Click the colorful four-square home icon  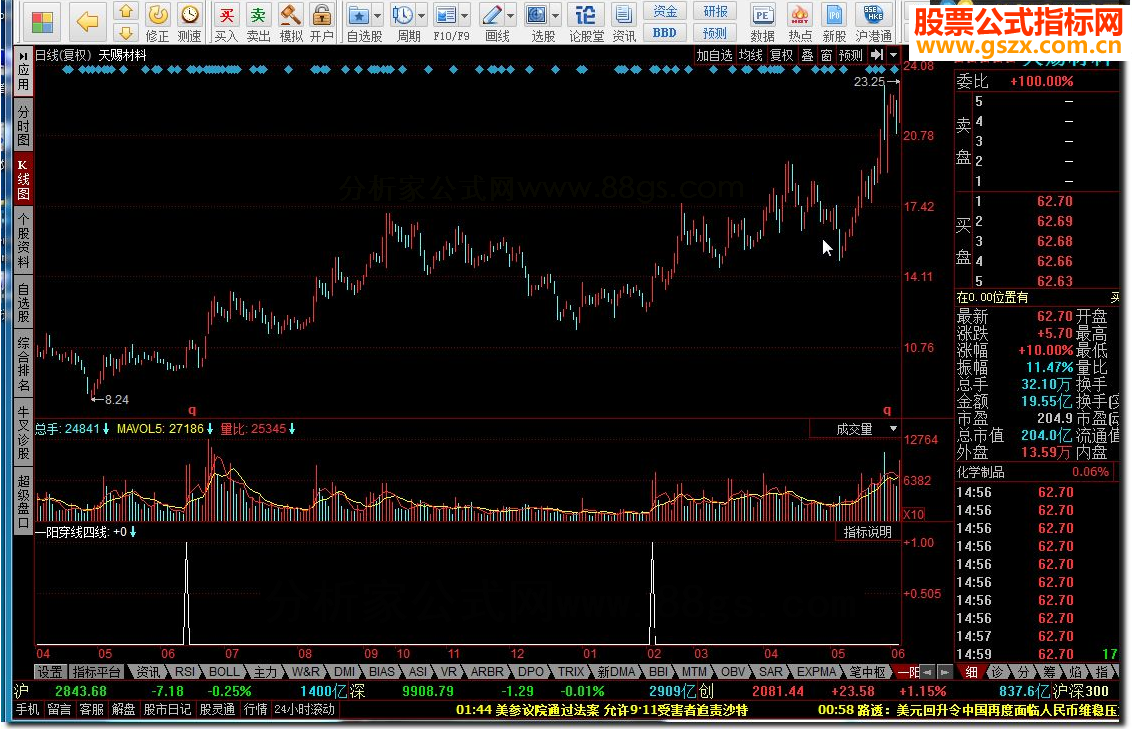click(43, 22)
